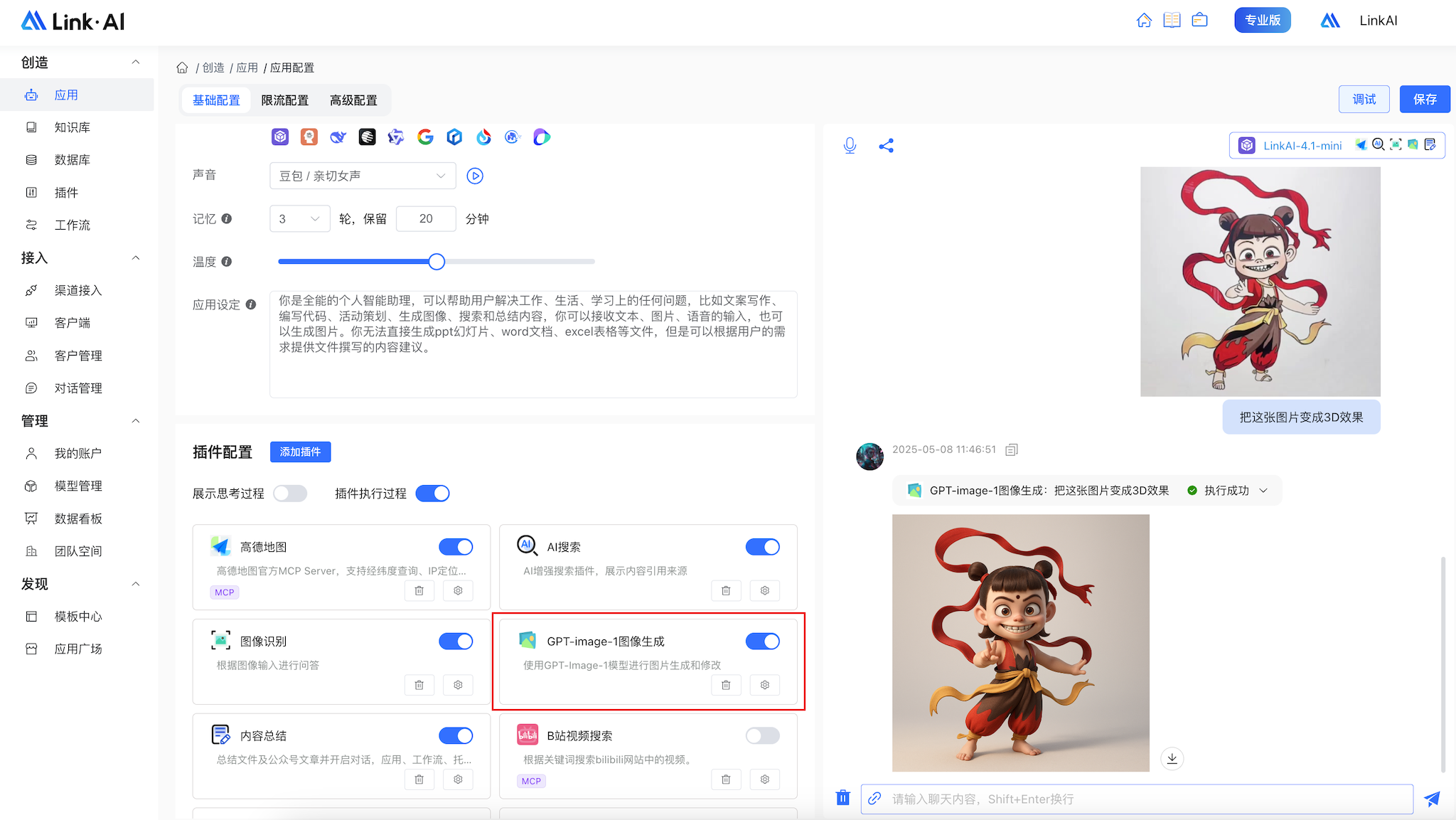Copy the reply via icon beside timestamp
Image resolution: width=1456 pixels, height=820 pixels.
[1012, 449]
